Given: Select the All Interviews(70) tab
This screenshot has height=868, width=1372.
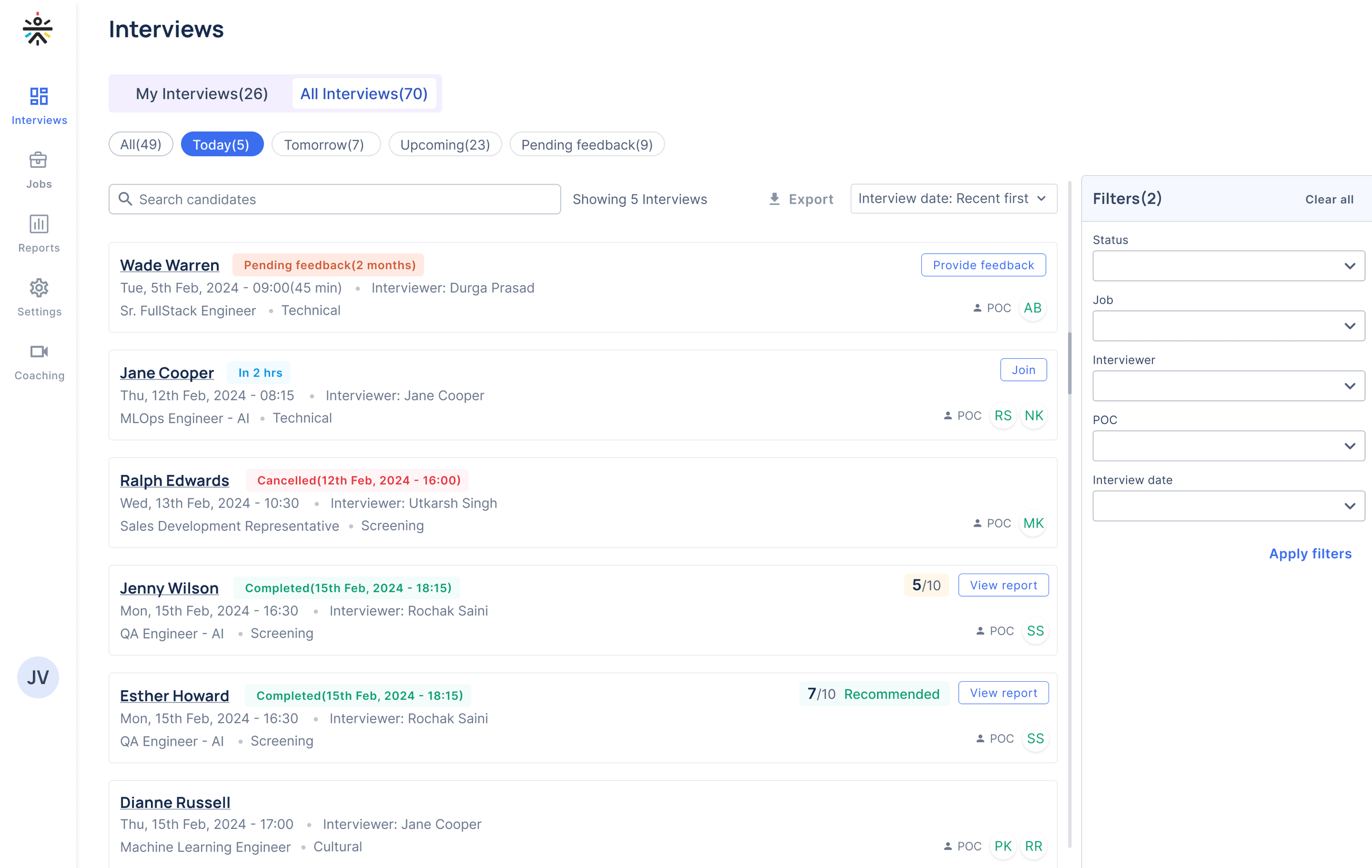Looking at the screenshot, I should (x=364, y=93).
